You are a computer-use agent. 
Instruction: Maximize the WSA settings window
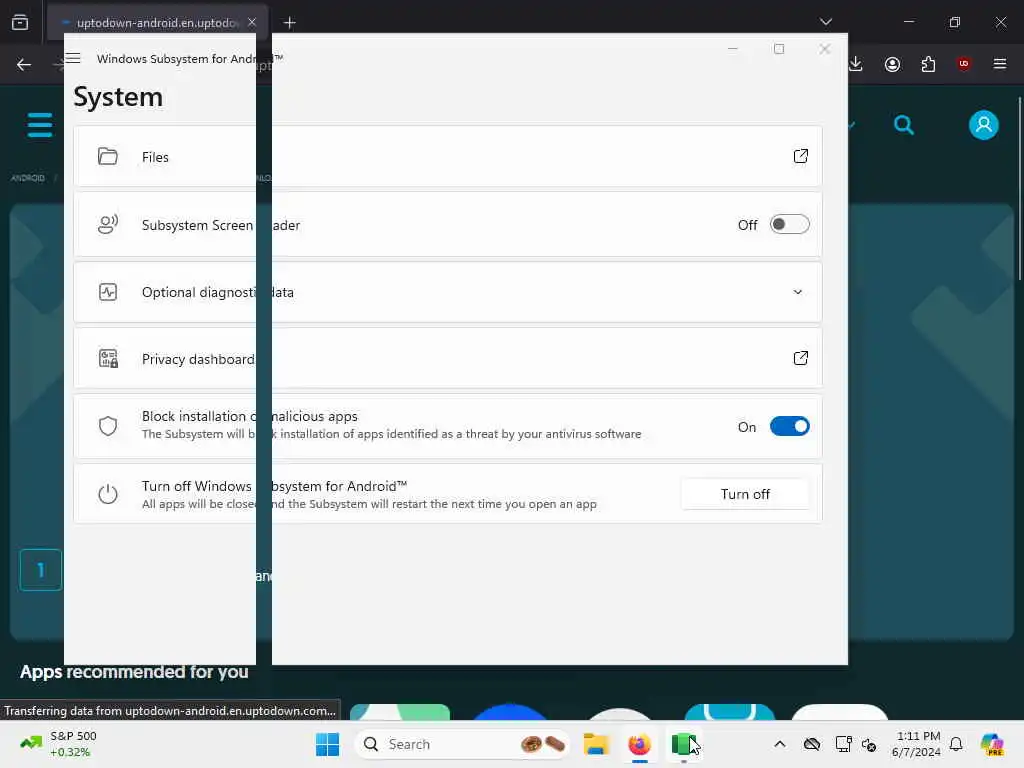[778, 49]
